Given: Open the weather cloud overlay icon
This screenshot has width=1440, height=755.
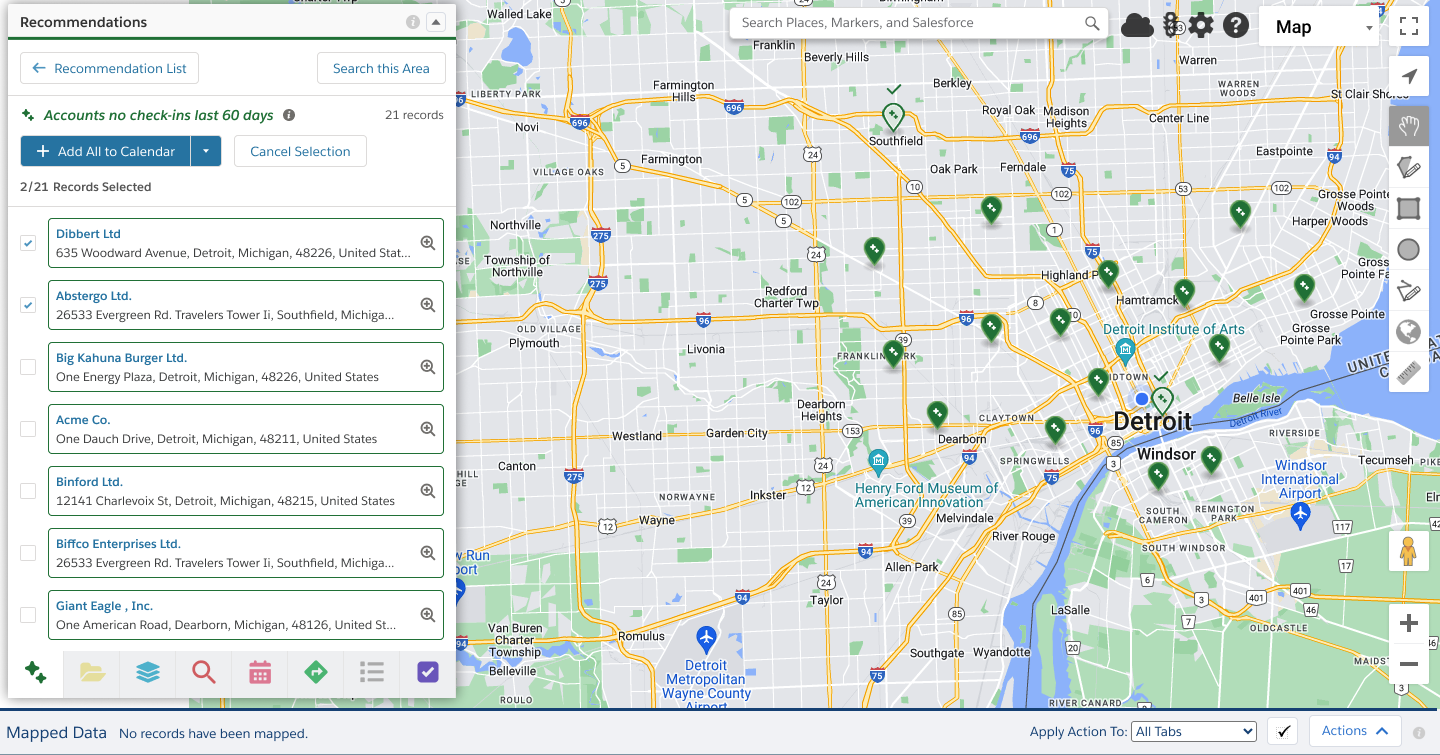Looking at the screenshot, I should [x=1137, y=25].
